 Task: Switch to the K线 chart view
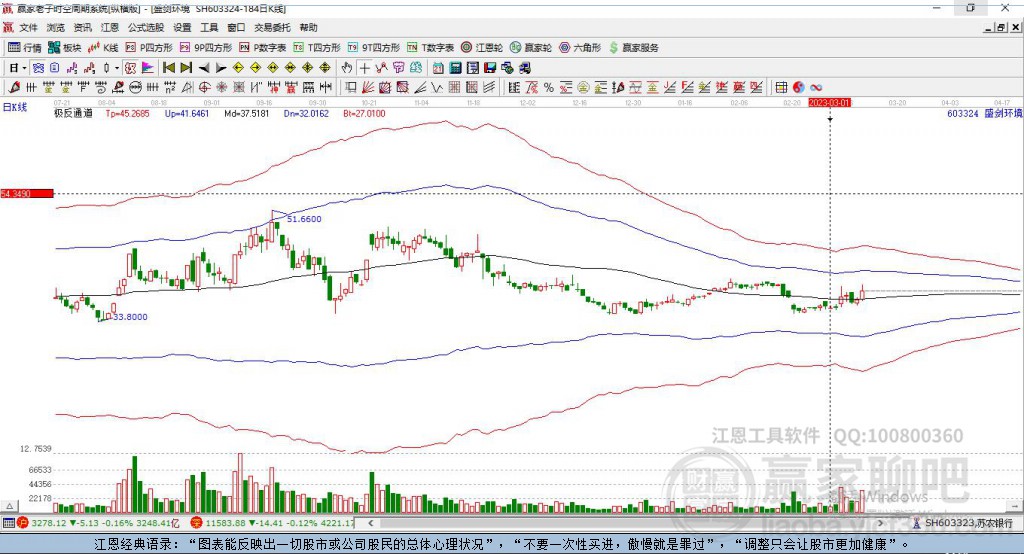click(103, 47)
